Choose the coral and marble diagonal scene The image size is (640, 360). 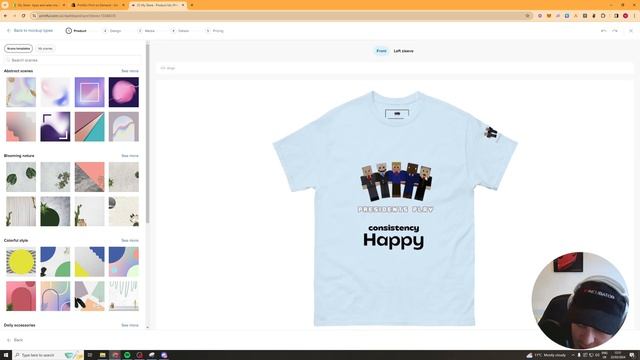point(89,177)
